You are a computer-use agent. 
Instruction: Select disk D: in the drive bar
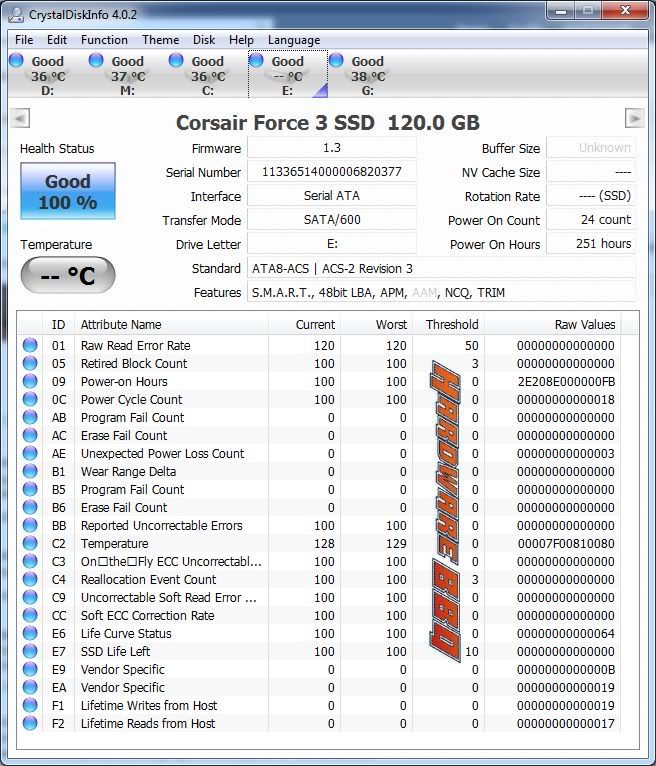pyautogui.click(x=47, y=74)
